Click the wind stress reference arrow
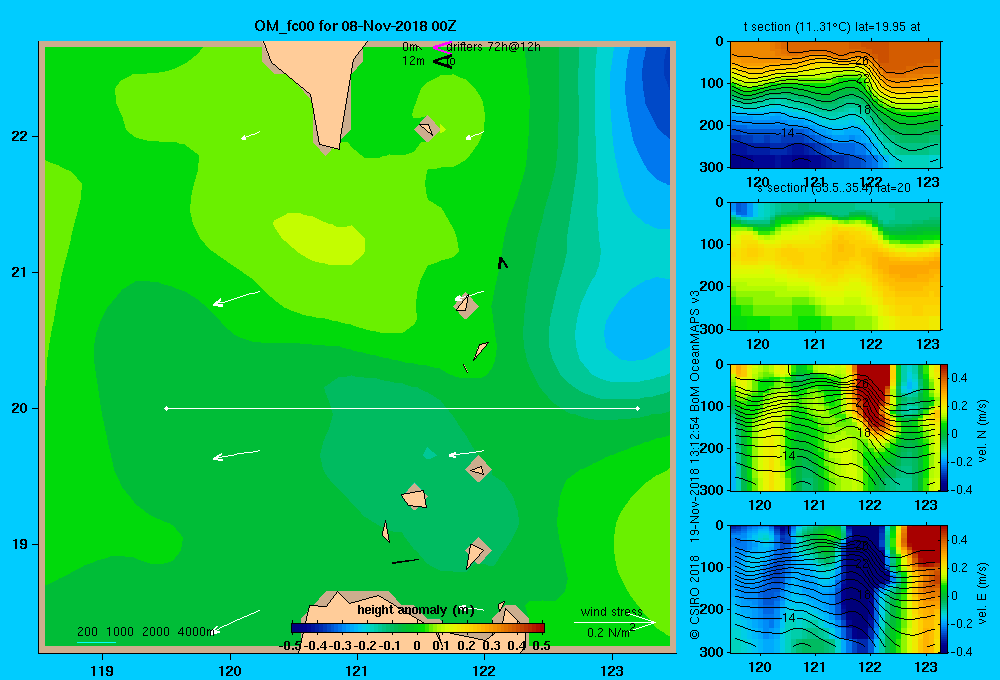 click(615, 622)
